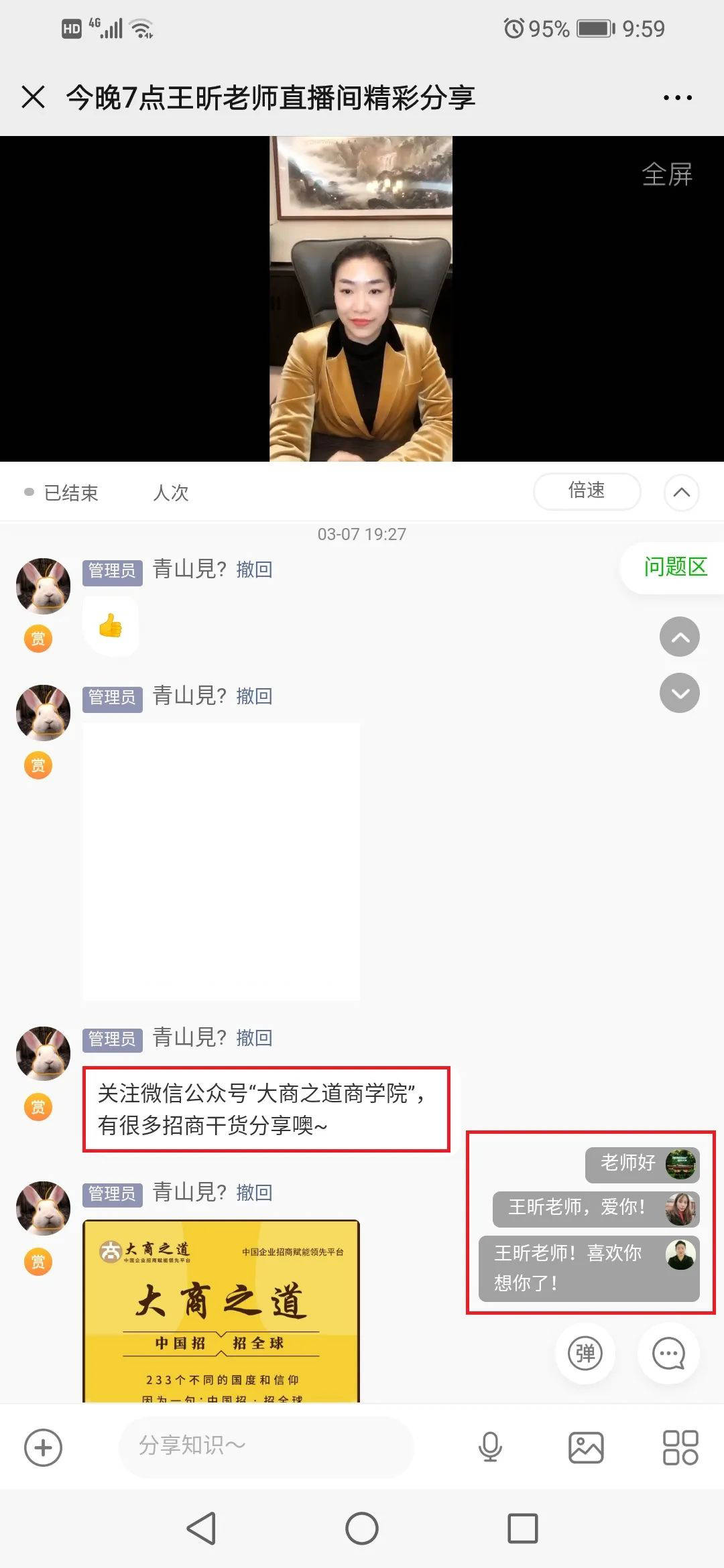
Task: Close the live page with the X
Action: (x=34, y=97)
